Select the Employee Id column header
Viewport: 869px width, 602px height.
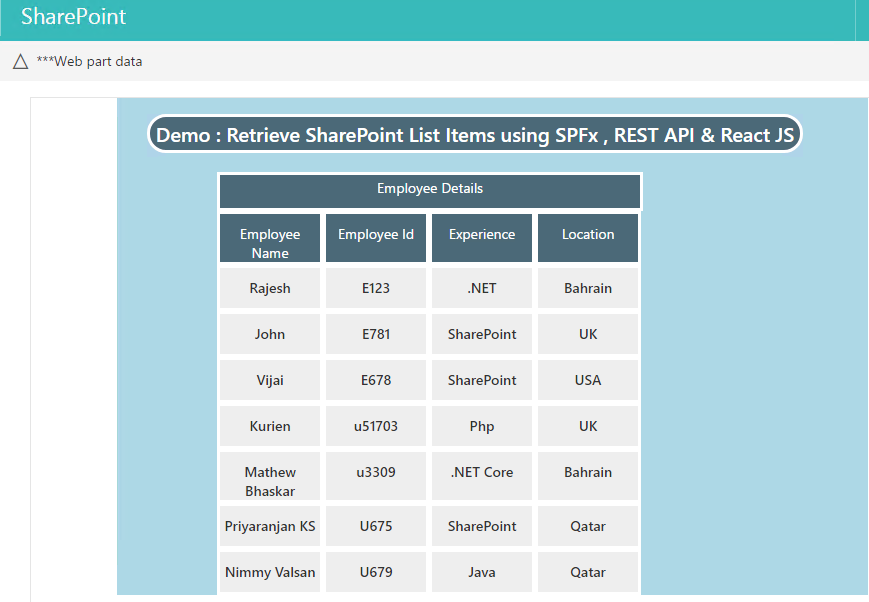point(376,235)
